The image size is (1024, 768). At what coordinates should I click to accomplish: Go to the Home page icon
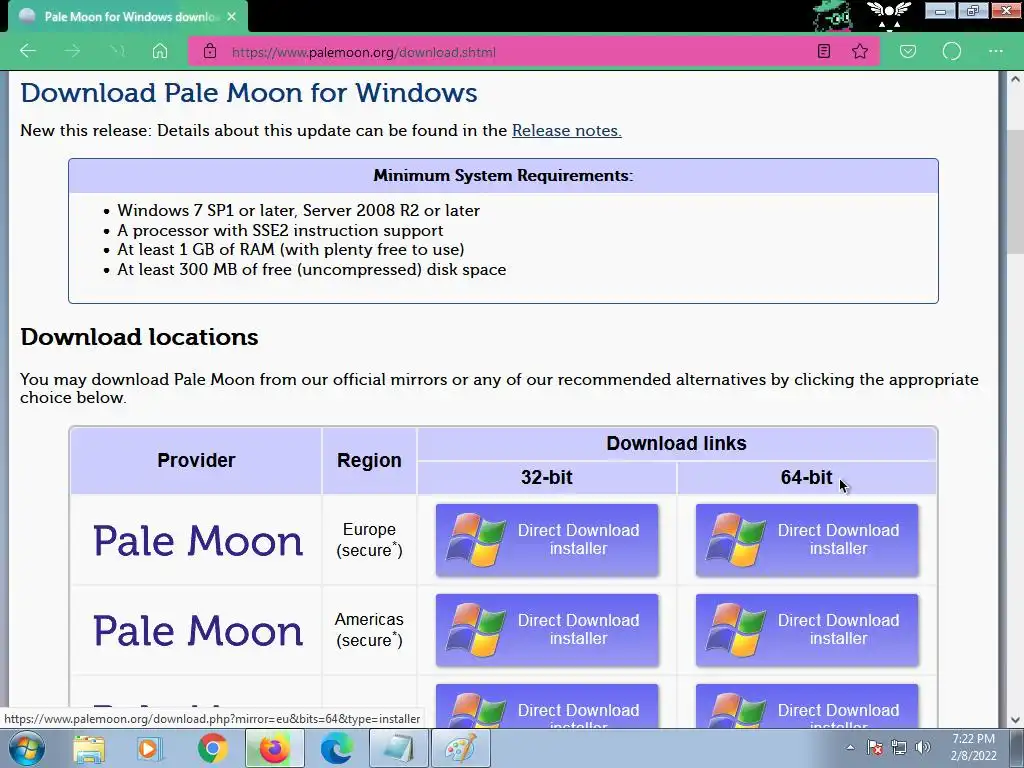[x=160, y=51]
